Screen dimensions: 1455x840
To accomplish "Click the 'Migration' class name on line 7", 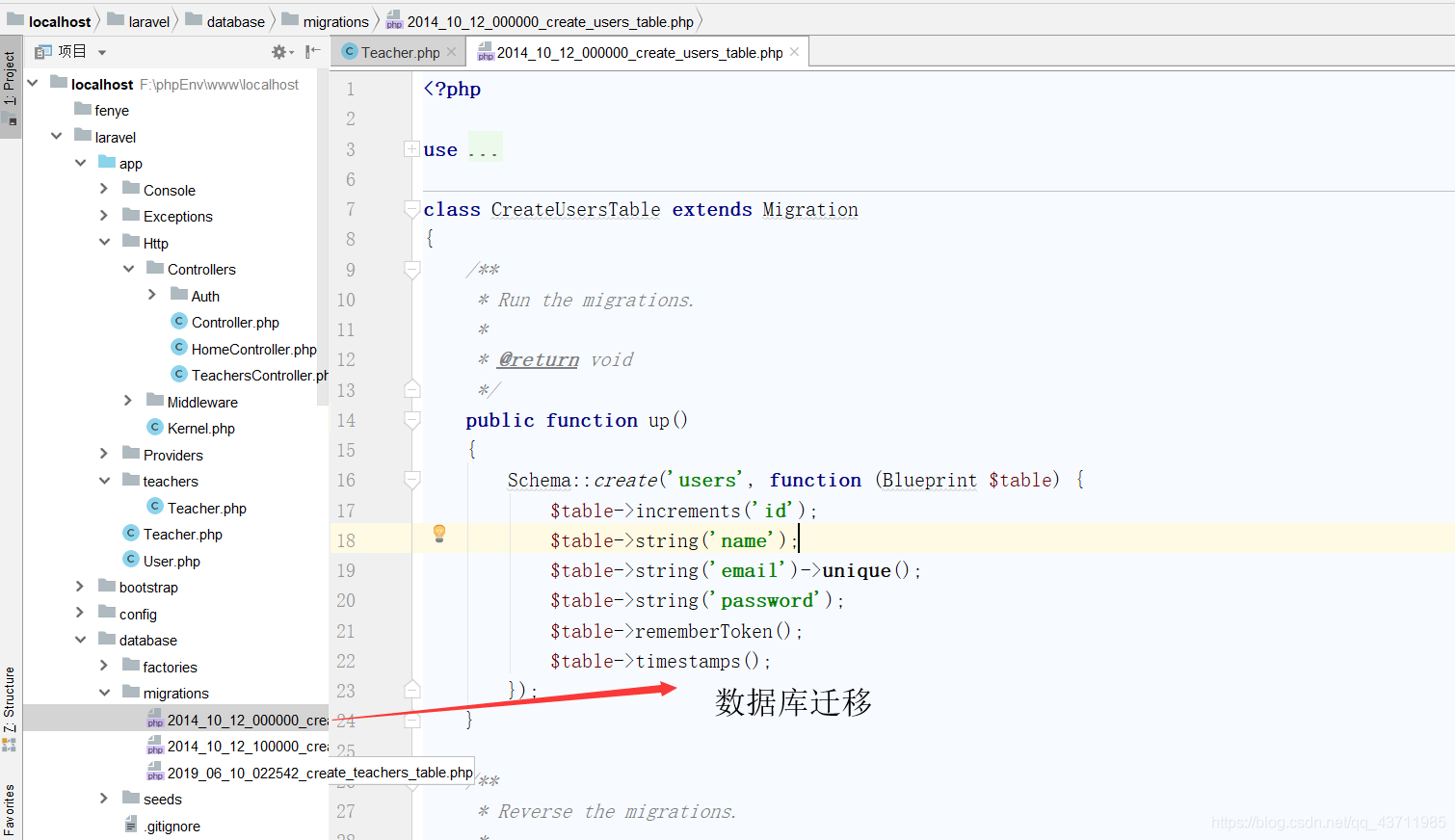I will (810, 209).
